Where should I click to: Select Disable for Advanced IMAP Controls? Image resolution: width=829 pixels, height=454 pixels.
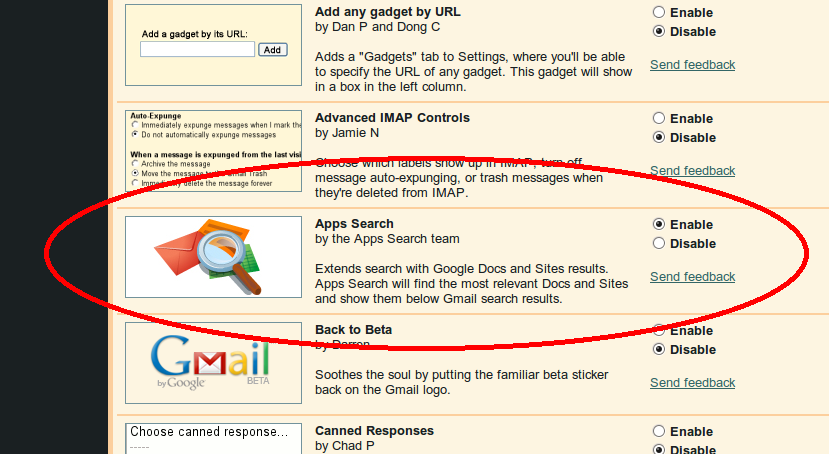[x=658, y=138]
